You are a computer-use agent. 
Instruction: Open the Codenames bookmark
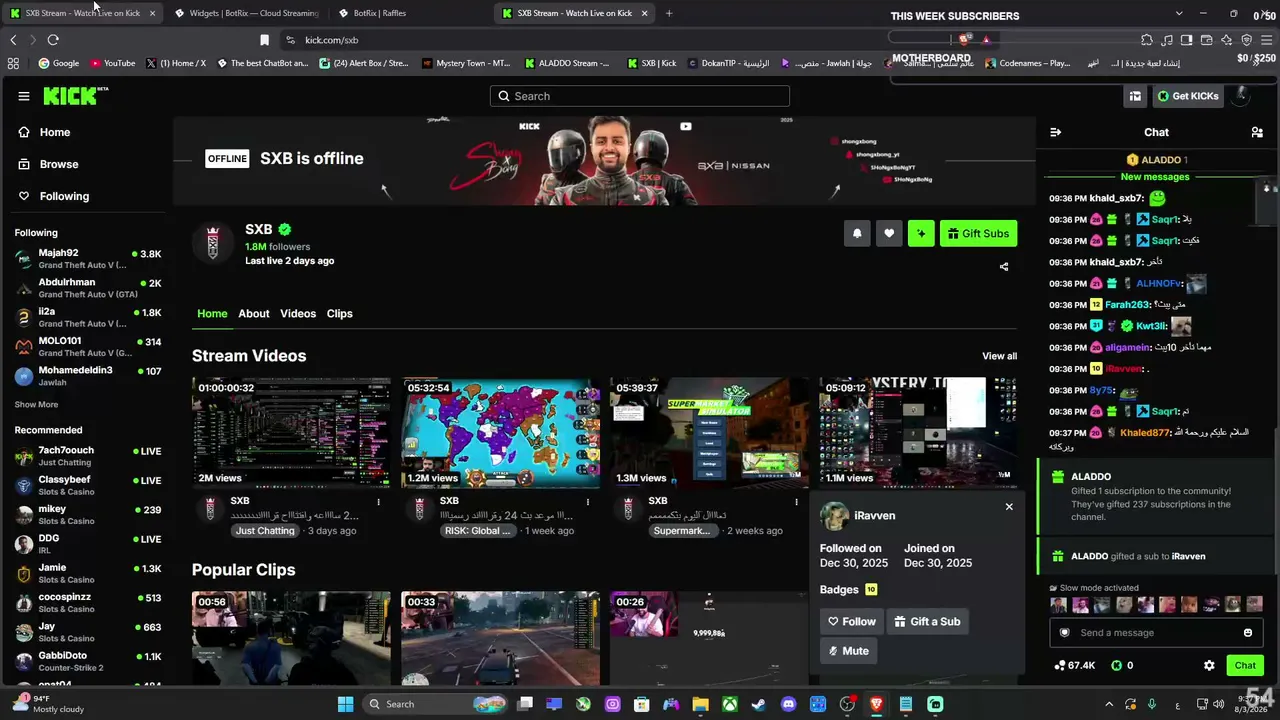coord(1028,63)
